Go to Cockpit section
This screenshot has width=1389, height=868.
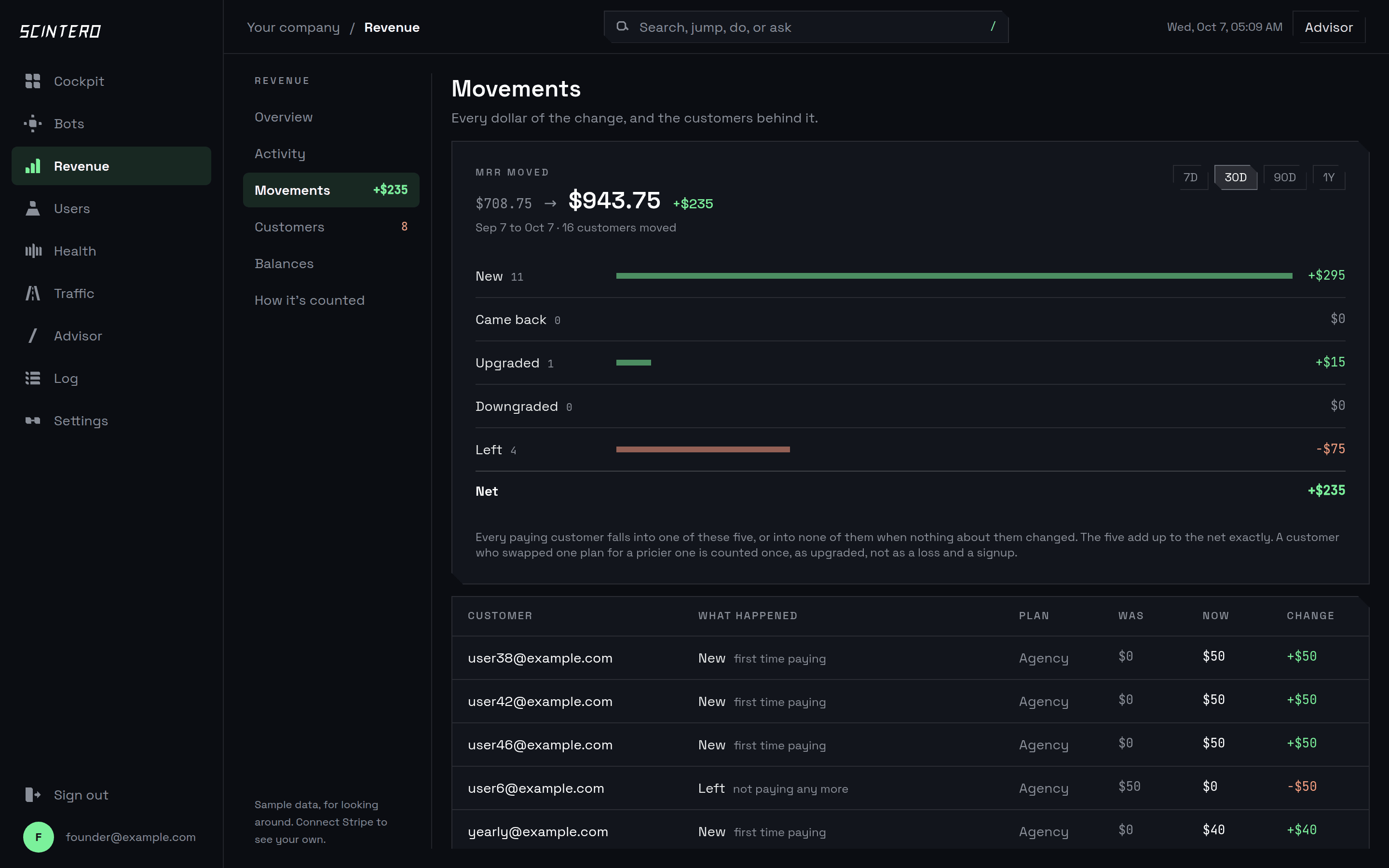click(111, 81)
